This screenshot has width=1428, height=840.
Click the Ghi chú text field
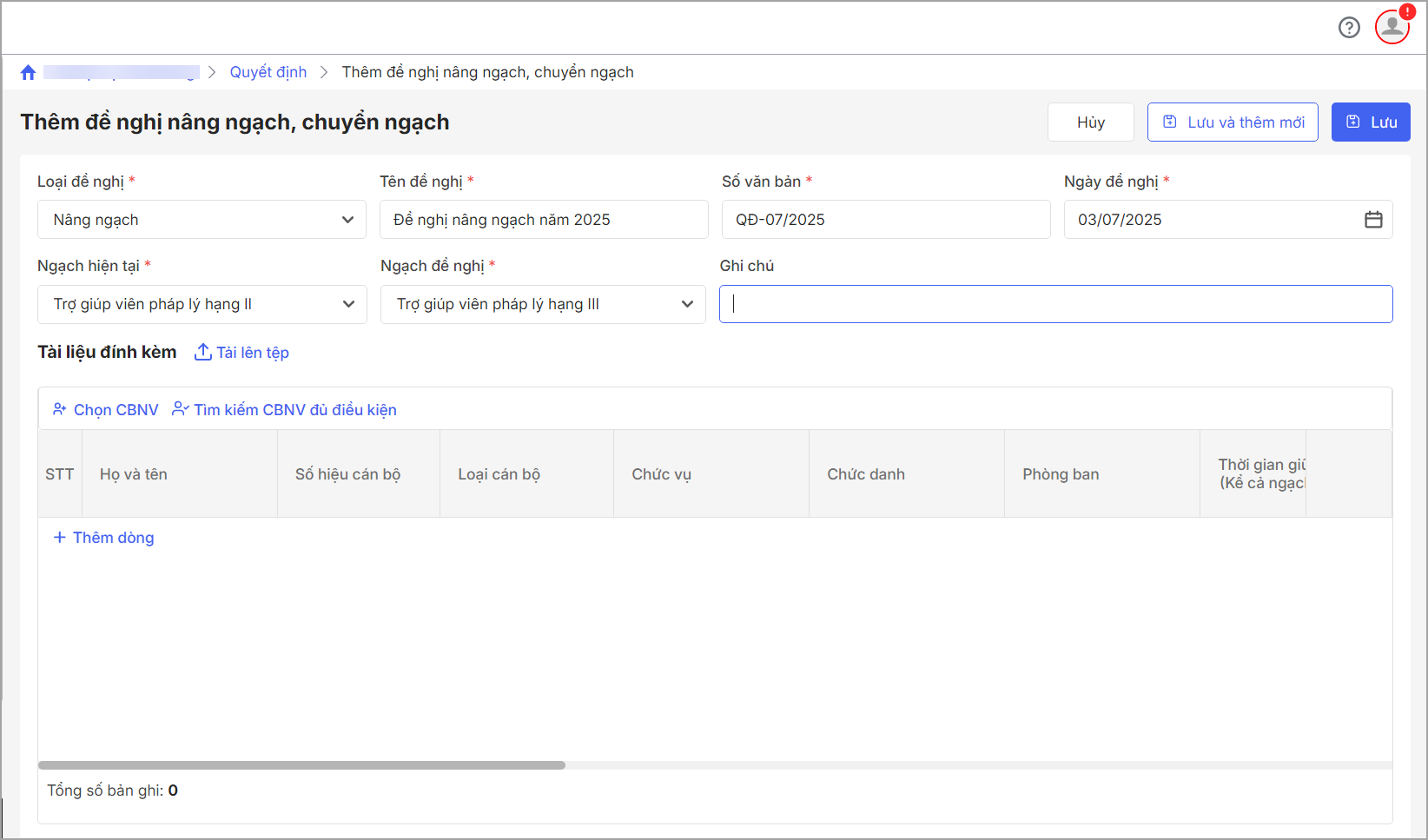(x=1055, y=304)
